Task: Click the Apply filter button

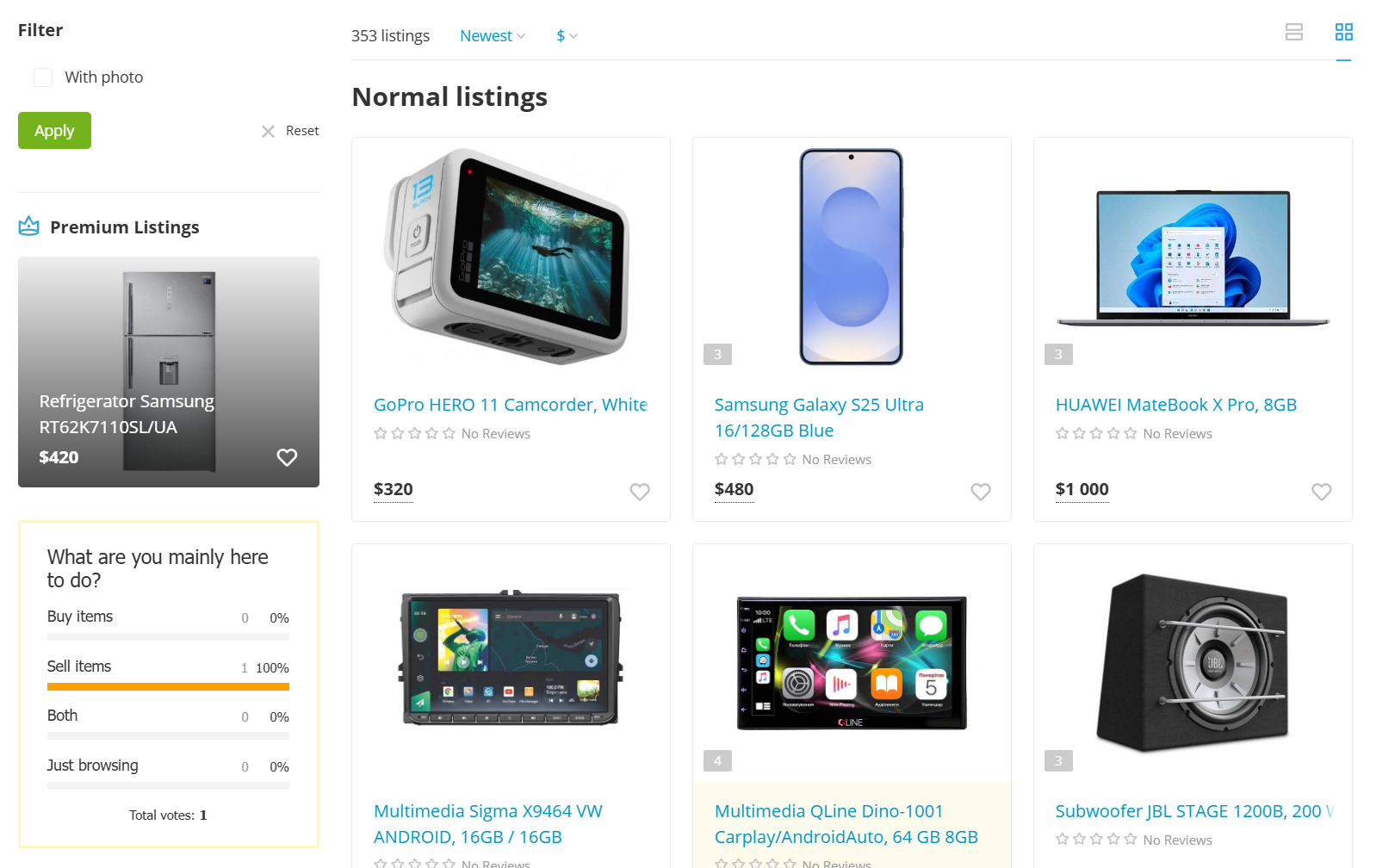Action: pyautogui.click(x=54, y=131)
